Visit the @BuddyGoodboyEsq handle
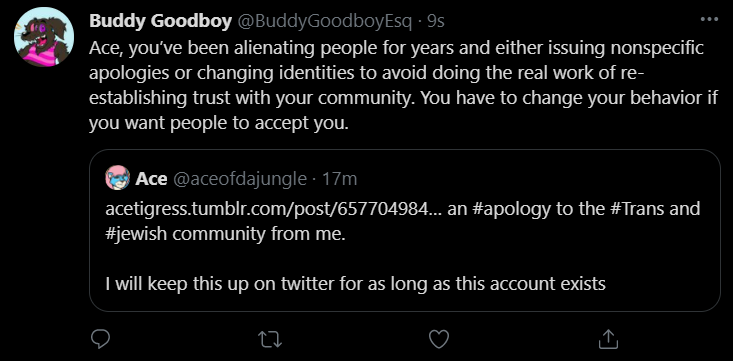Viewport: 733px width, 361px height. [325, 22]
